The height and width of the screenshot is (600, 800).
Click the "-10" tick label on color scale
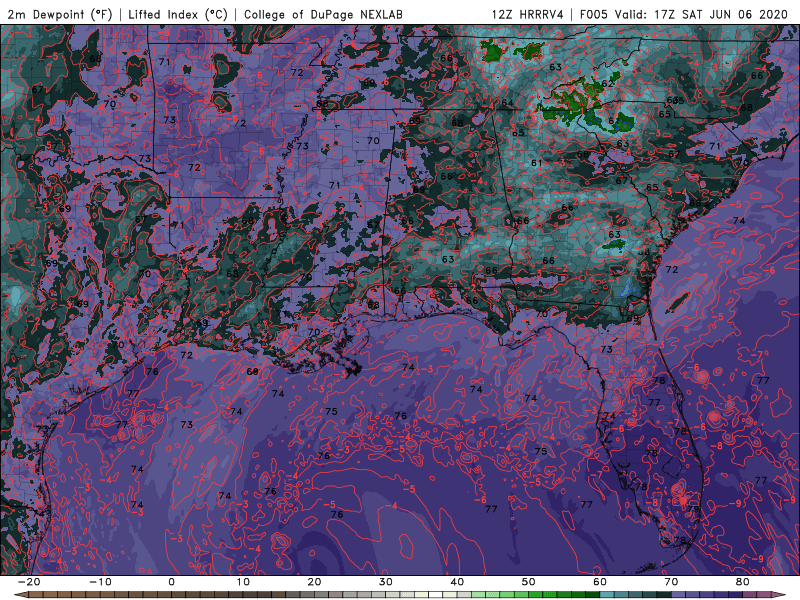pos(100,582)
